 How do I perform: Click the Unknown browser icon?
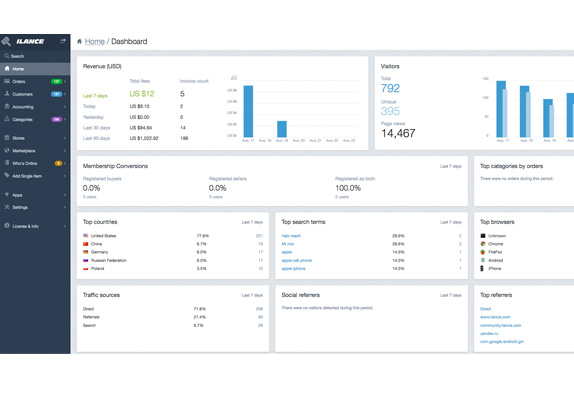(483, 236)
